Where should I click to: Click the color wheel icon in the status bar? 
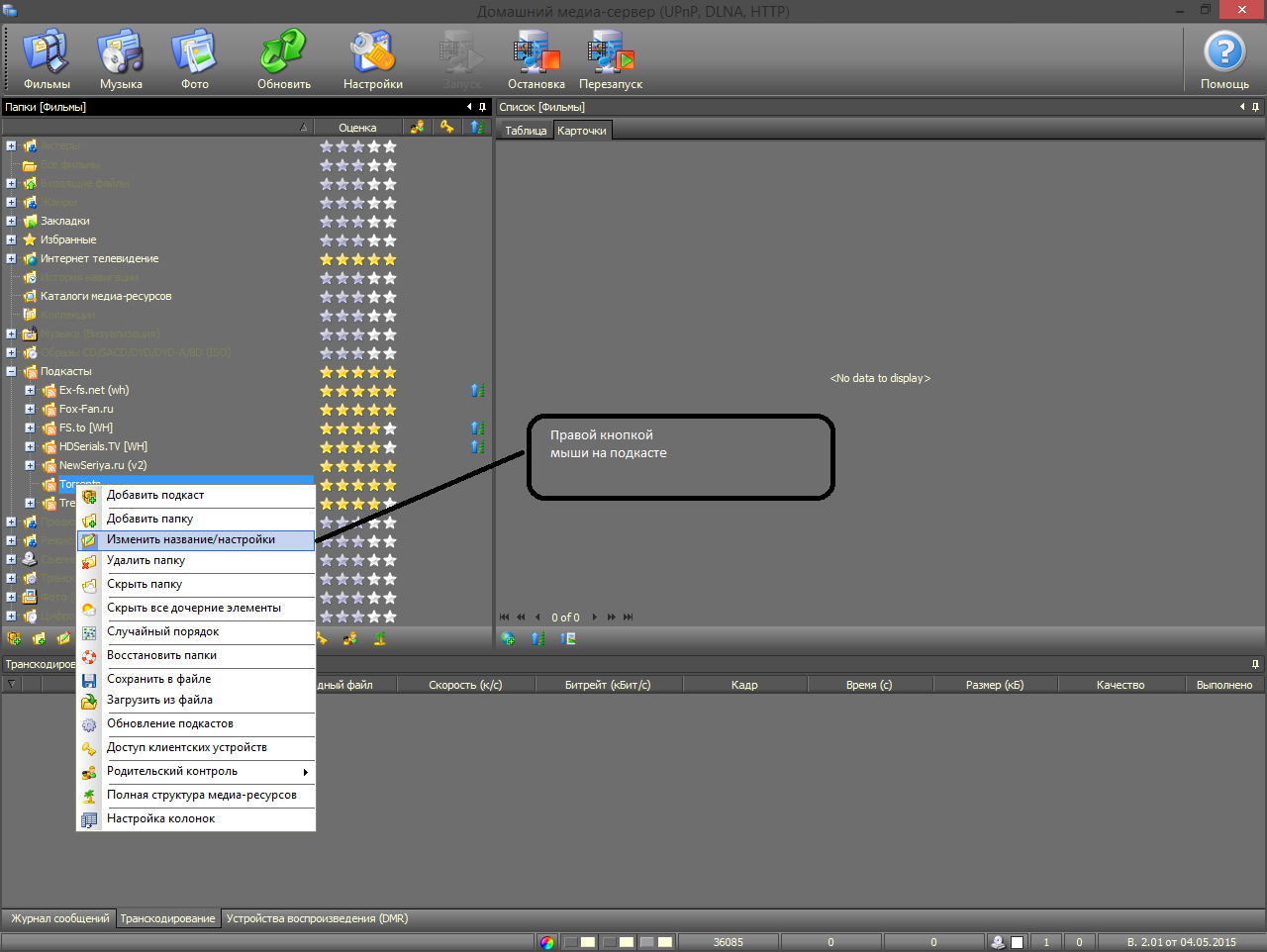(x=547, y=942)
